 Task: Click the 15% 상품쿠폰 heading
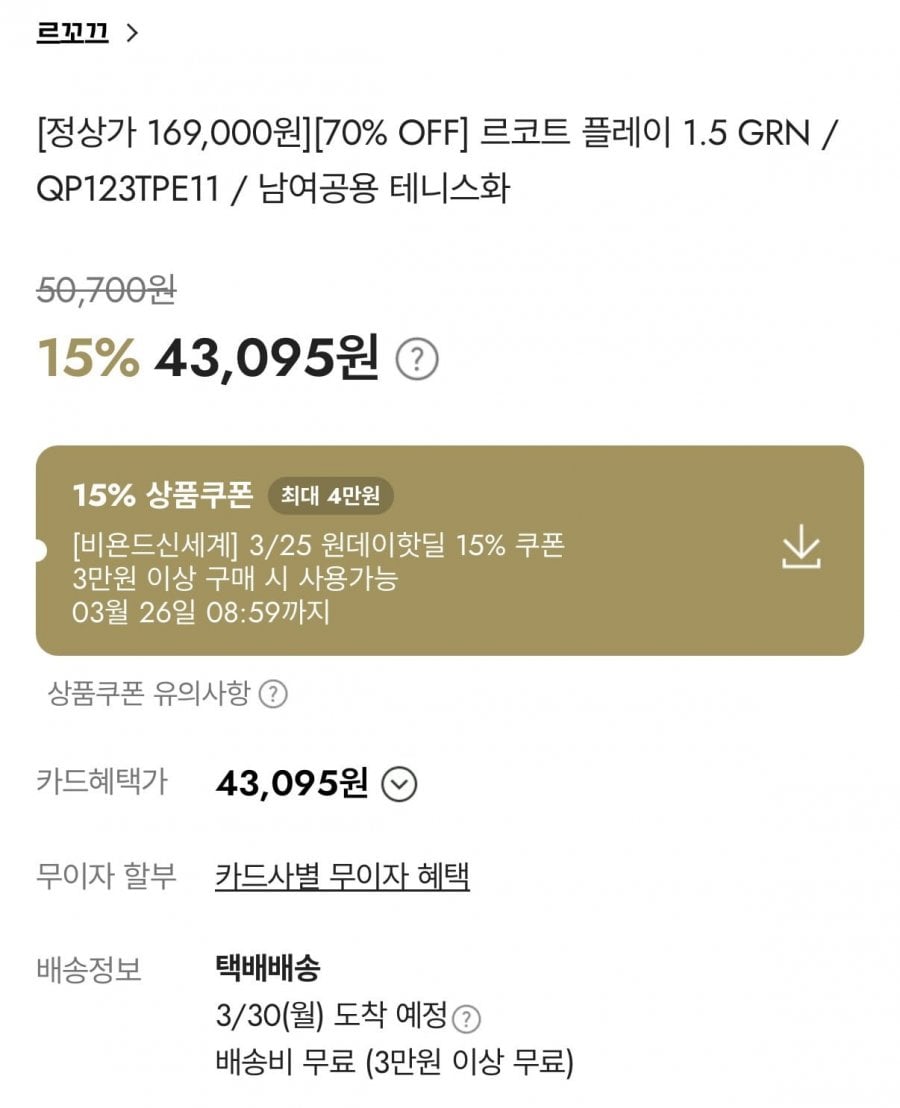coord(163,494)
